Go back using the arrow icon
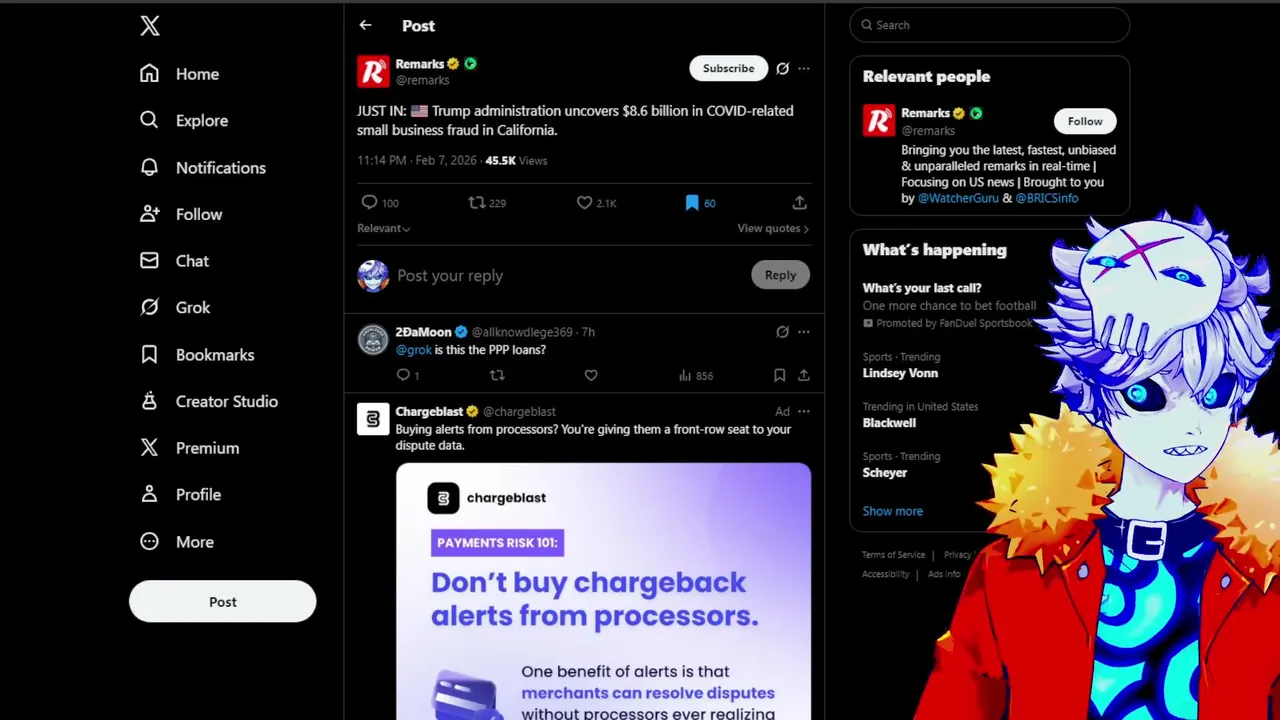Viewport: 1280px width, 720px height. pyautogui.click(x=365, y=25)
